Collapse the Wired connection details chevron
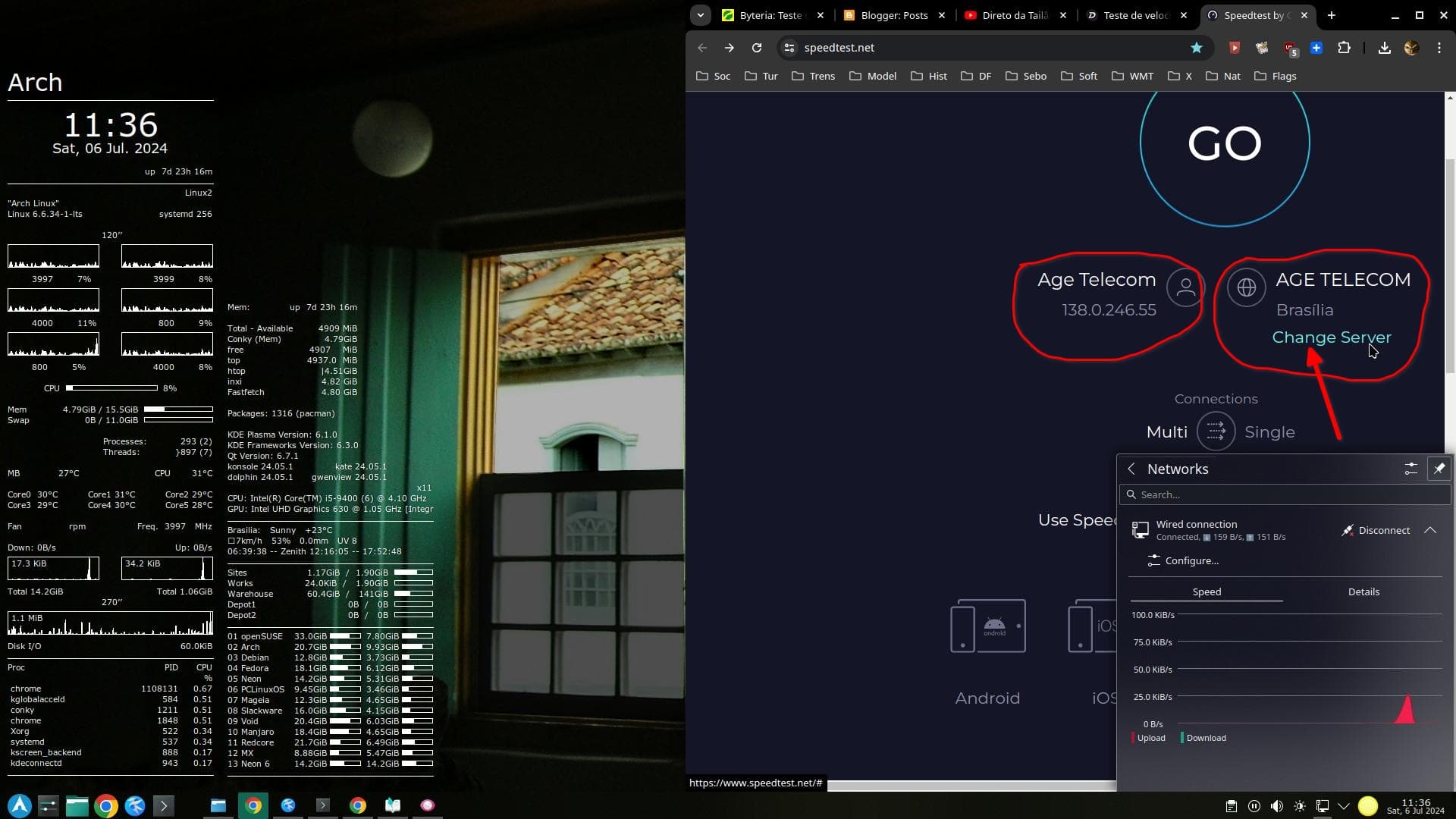The height and width of the screenshot is (819, 1456). point(1430,530)
